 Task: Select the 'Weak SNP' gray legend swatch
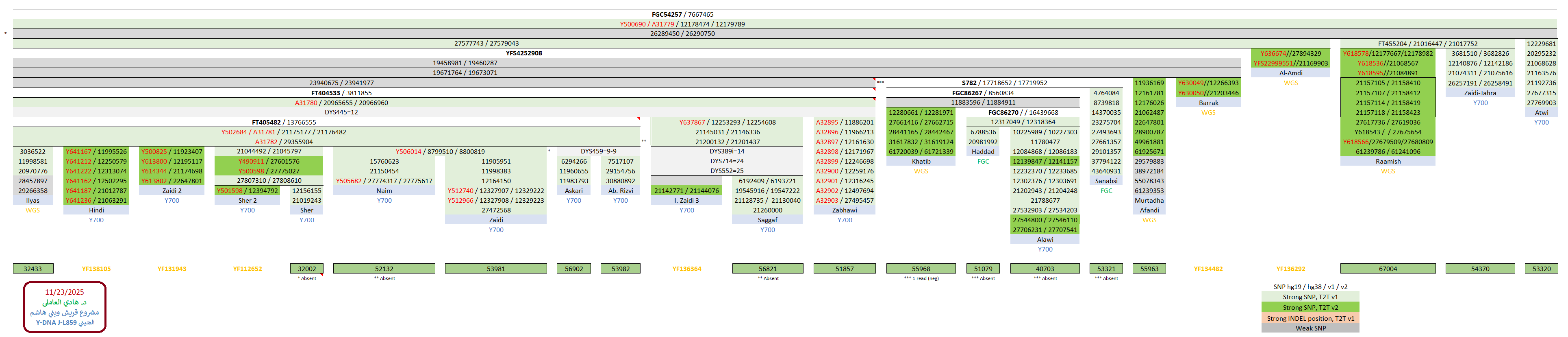click(x=1310, y=328)
